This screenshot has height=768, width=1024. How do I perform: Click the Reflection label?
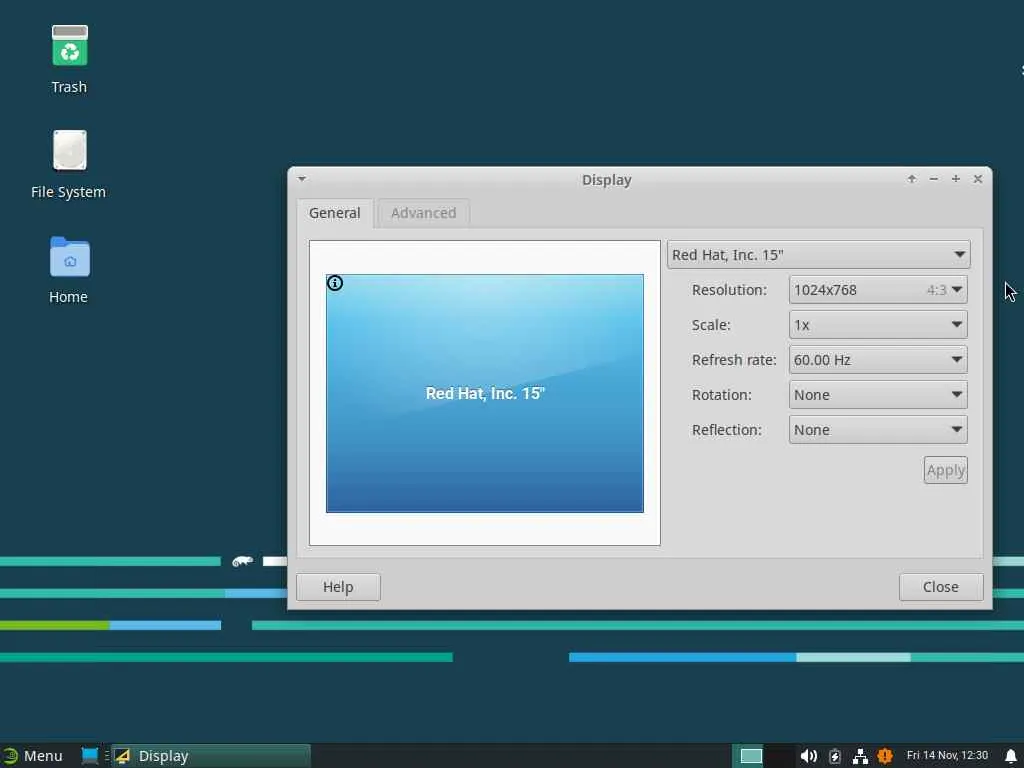[726, 430]
